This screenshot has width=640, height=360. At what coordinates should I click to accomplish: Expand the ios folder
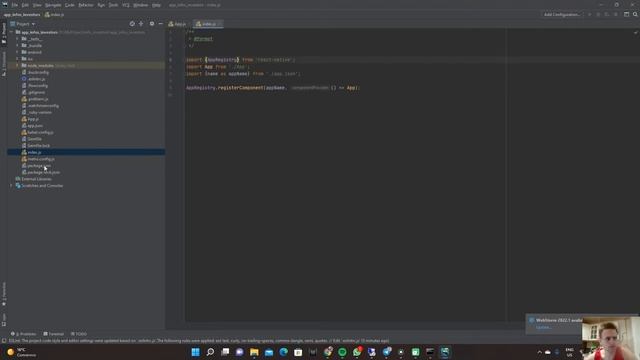click(17, 59)
